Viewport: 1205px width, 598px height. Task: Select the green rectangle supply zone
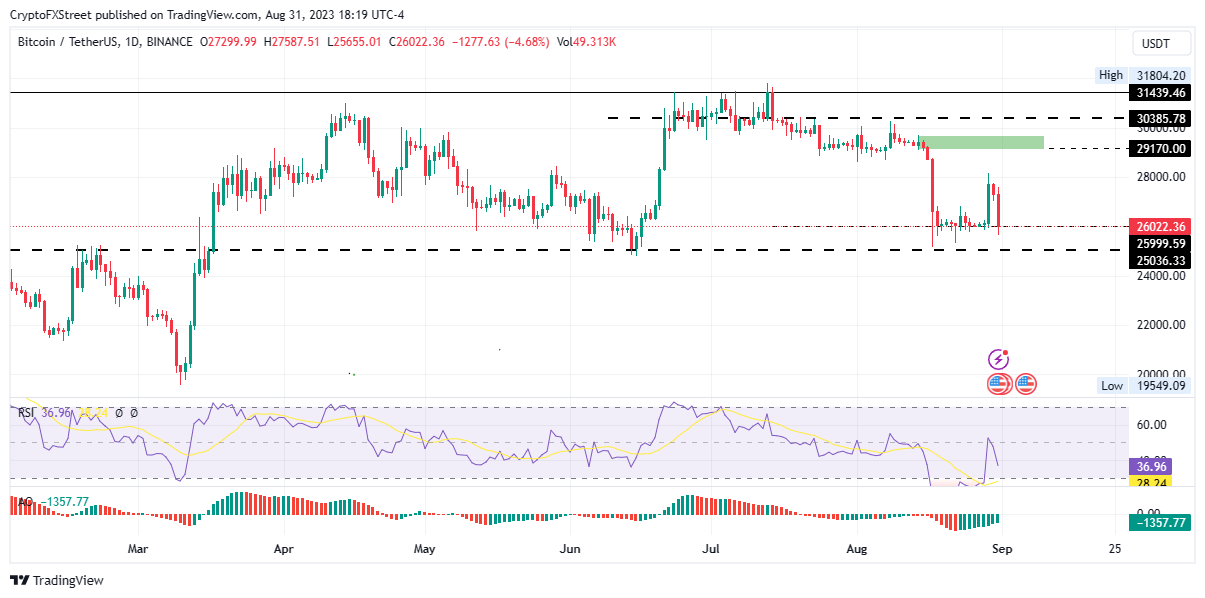tap(981, 142)
